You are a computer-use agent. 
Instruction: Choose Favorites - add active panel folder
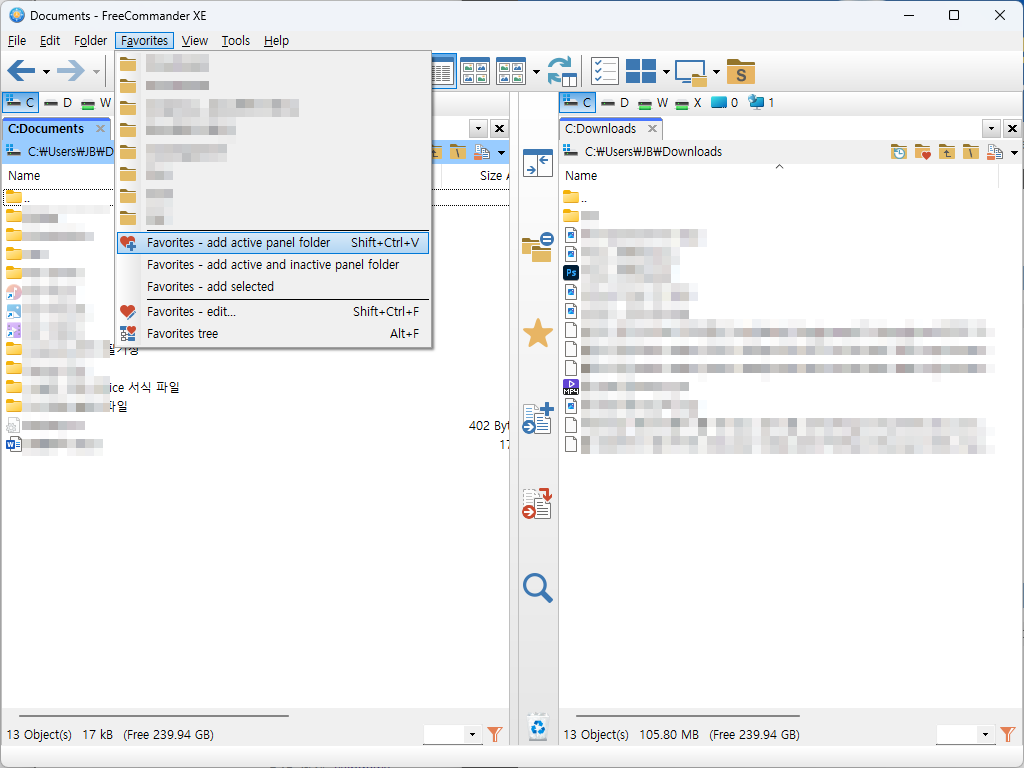point(273,243)
